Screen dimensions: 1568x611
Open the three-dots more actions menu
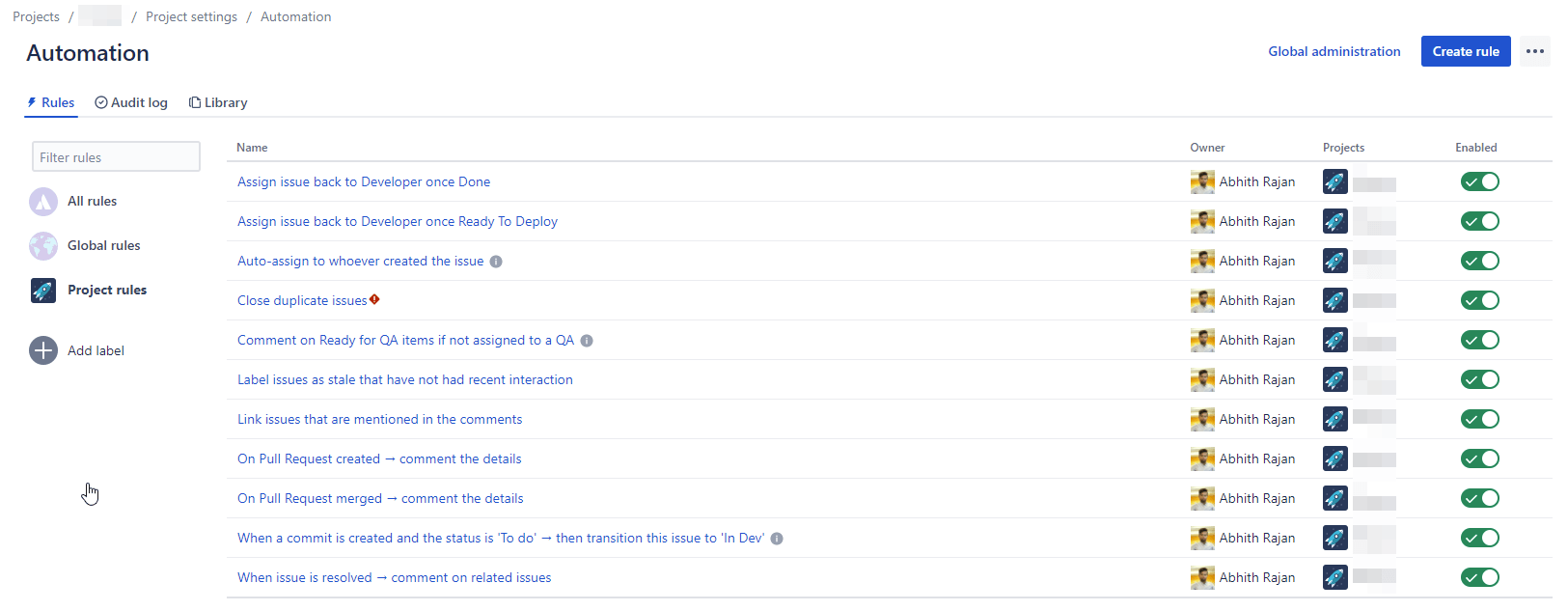click(x=1534, y=52)
